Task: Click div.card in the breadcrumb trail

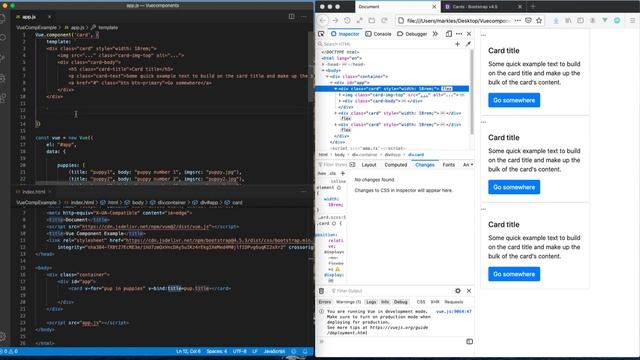Action: (x=416, y=155)
